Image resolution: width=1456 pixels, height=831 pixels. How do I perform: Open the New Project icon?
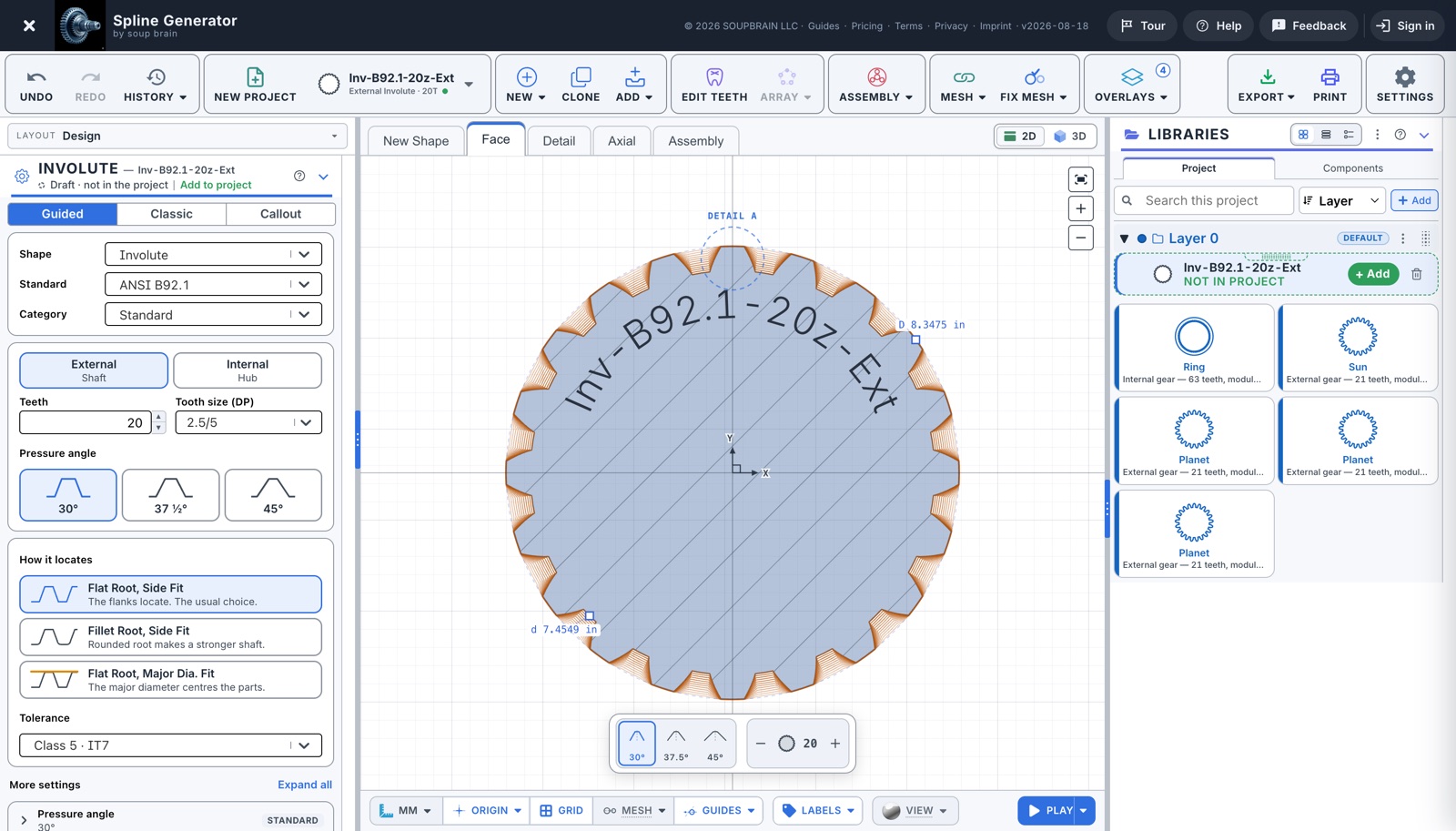(255, 84)
